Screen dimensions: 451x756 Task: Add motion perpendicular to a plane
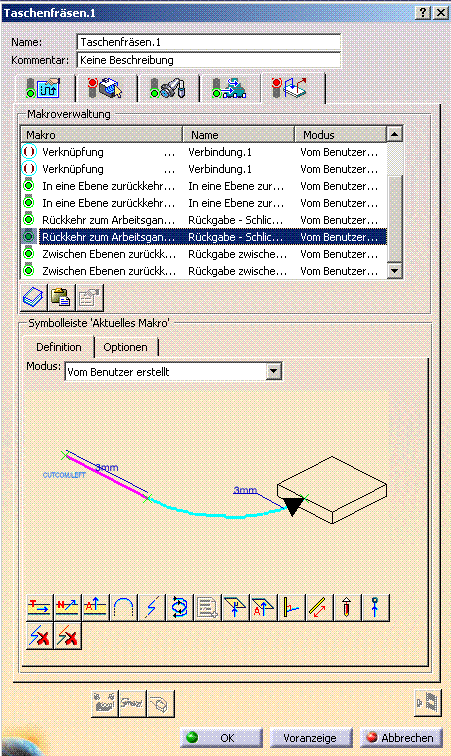click(235, 607)
